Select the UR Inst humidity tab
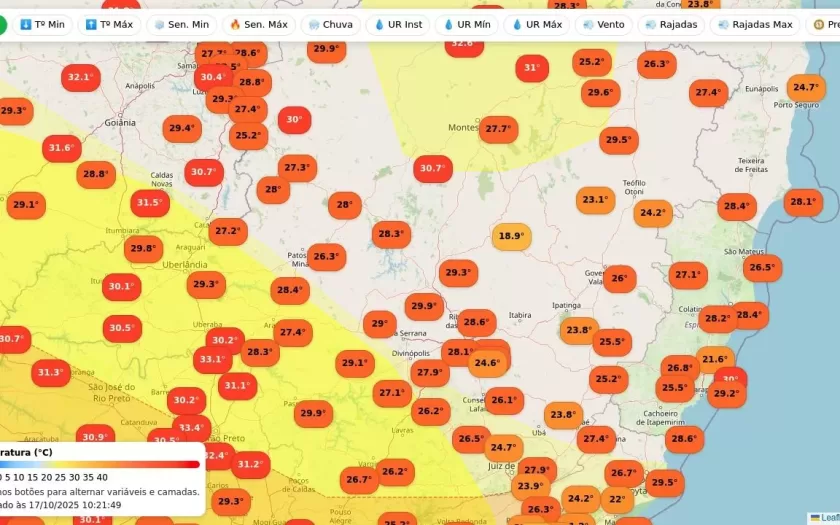 point(398,24)
